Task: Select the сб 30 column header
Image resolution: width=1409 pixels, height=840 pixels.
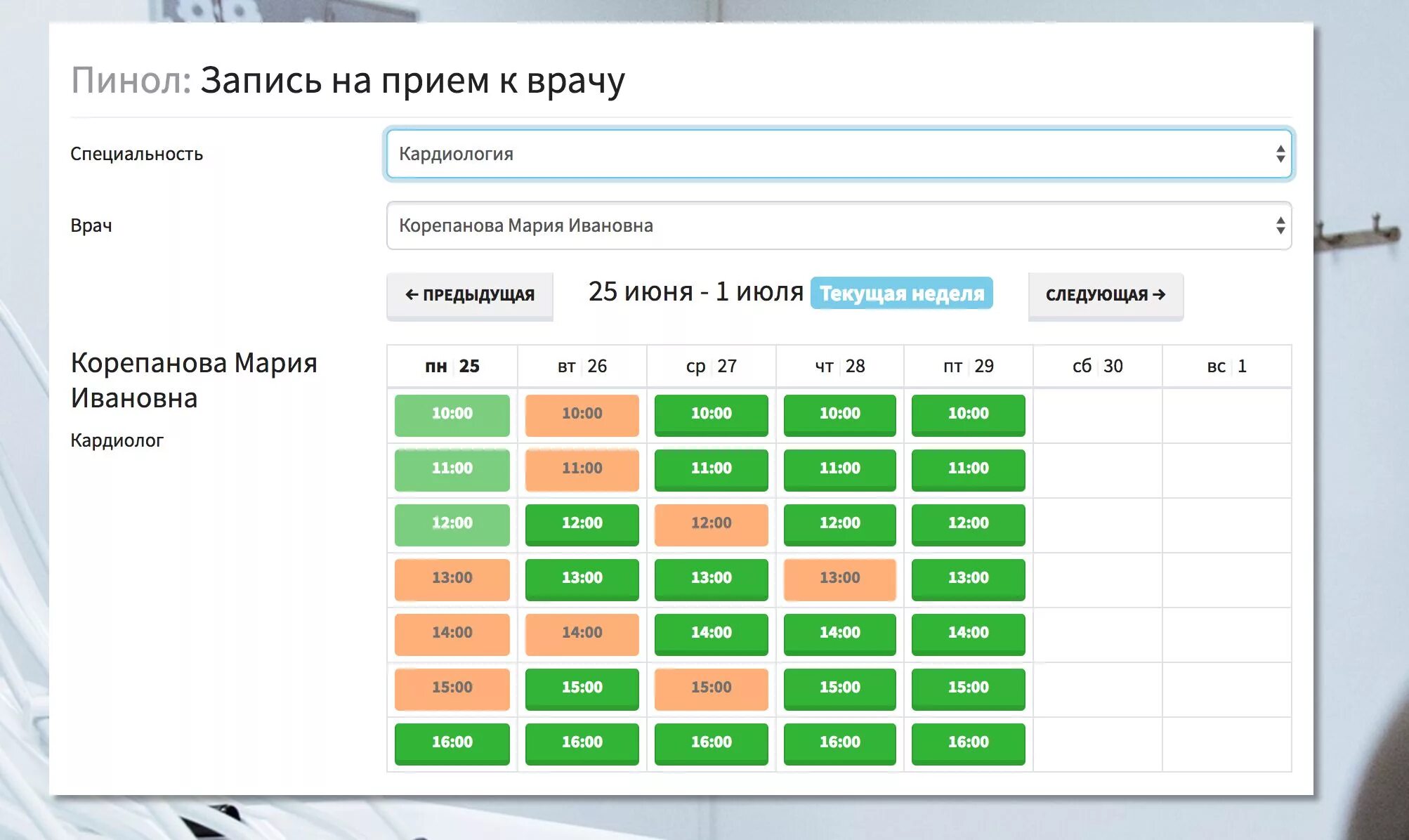Action: (x=1098, y=366)
